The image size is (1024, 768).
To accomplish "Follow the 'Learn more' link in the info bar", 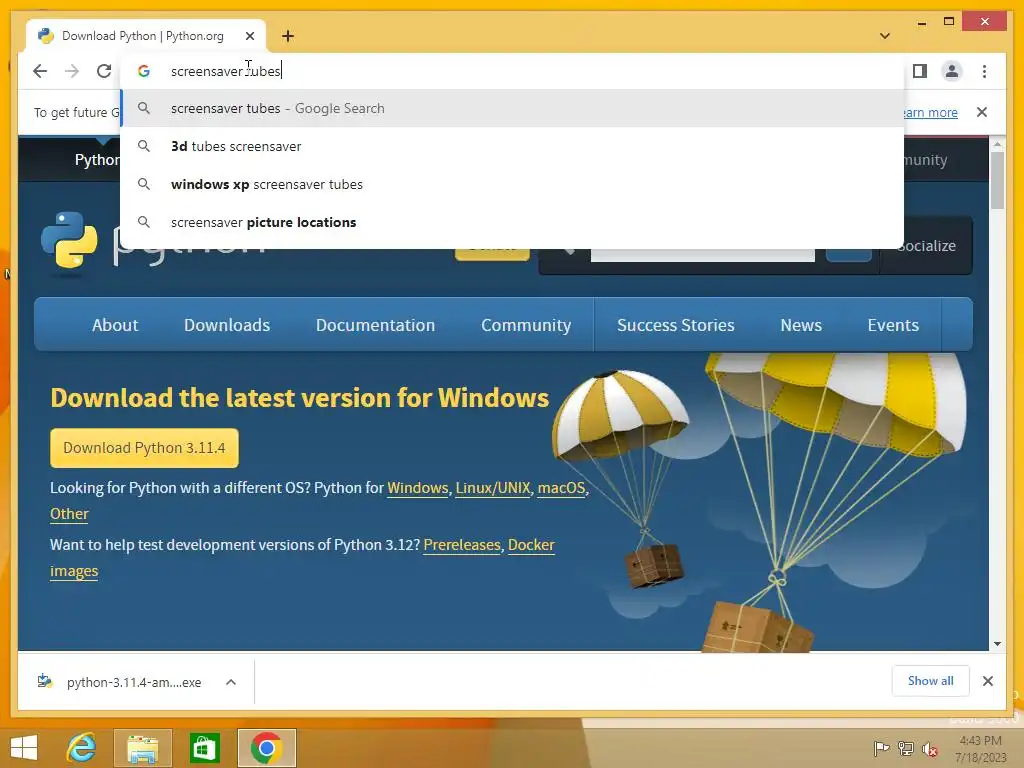I will pyautogui.click(x=931, y=112).
